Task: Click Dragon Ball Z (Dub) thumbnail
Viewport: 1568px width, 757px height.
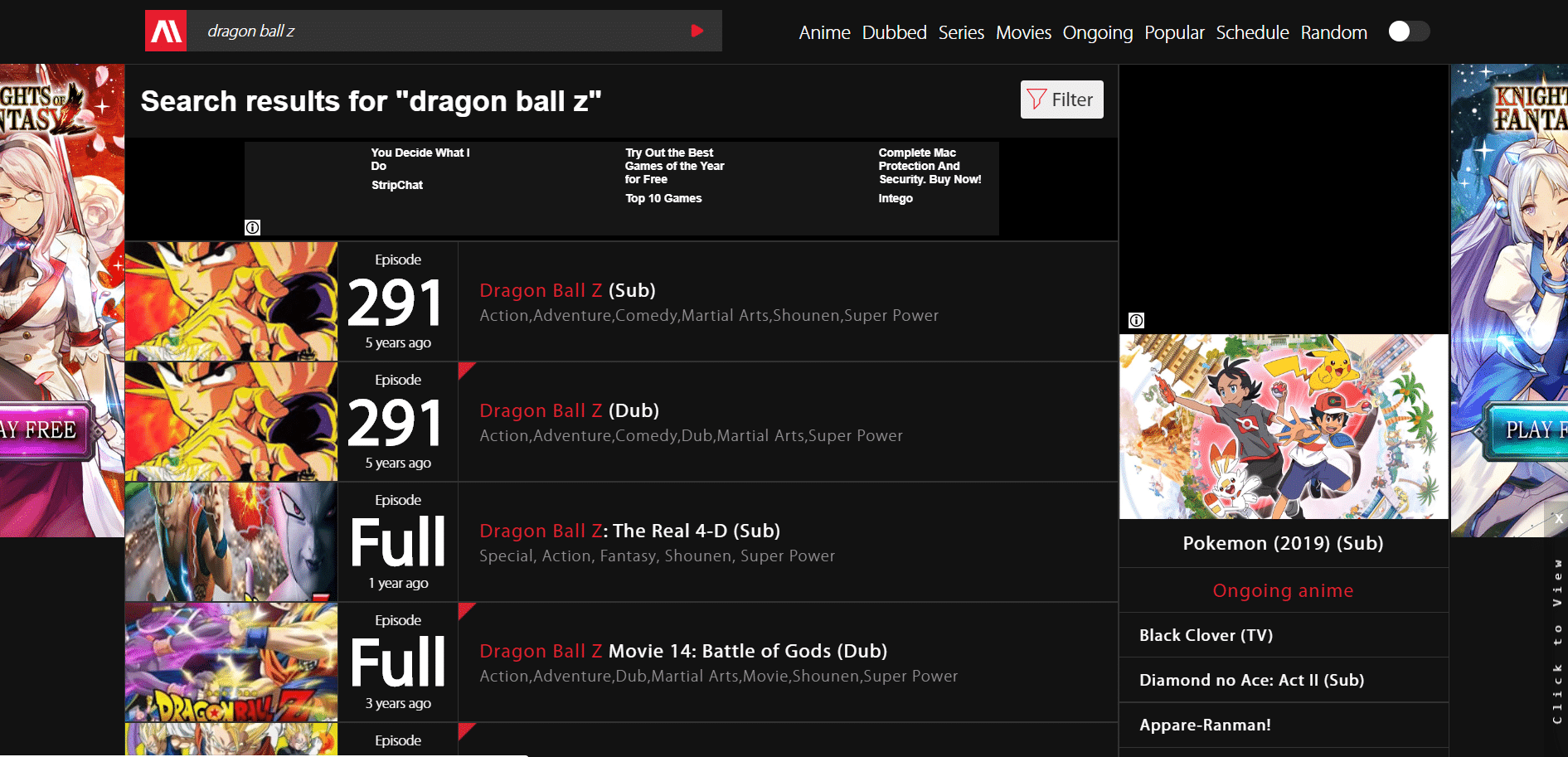Action: pyautogui.click(x=231, y=421)
